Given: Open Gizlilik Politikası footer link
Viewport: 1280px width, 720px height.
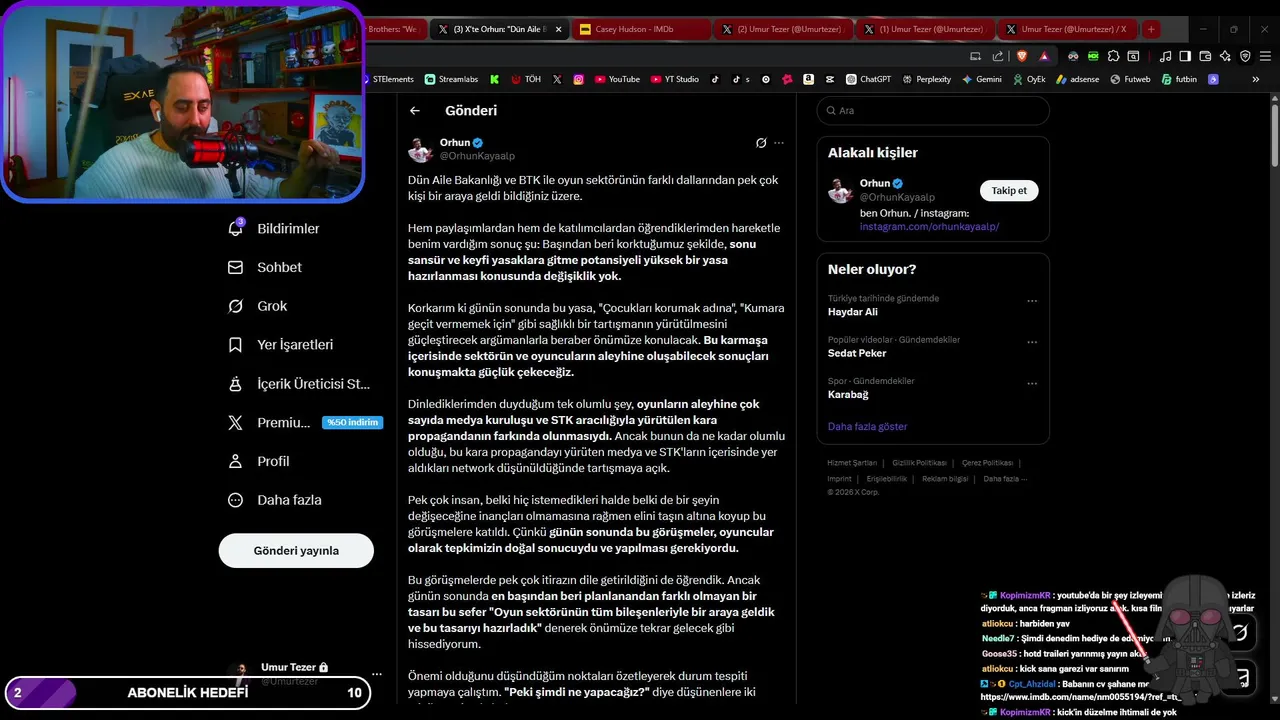Looking at the screenshot, I should 919,463.
